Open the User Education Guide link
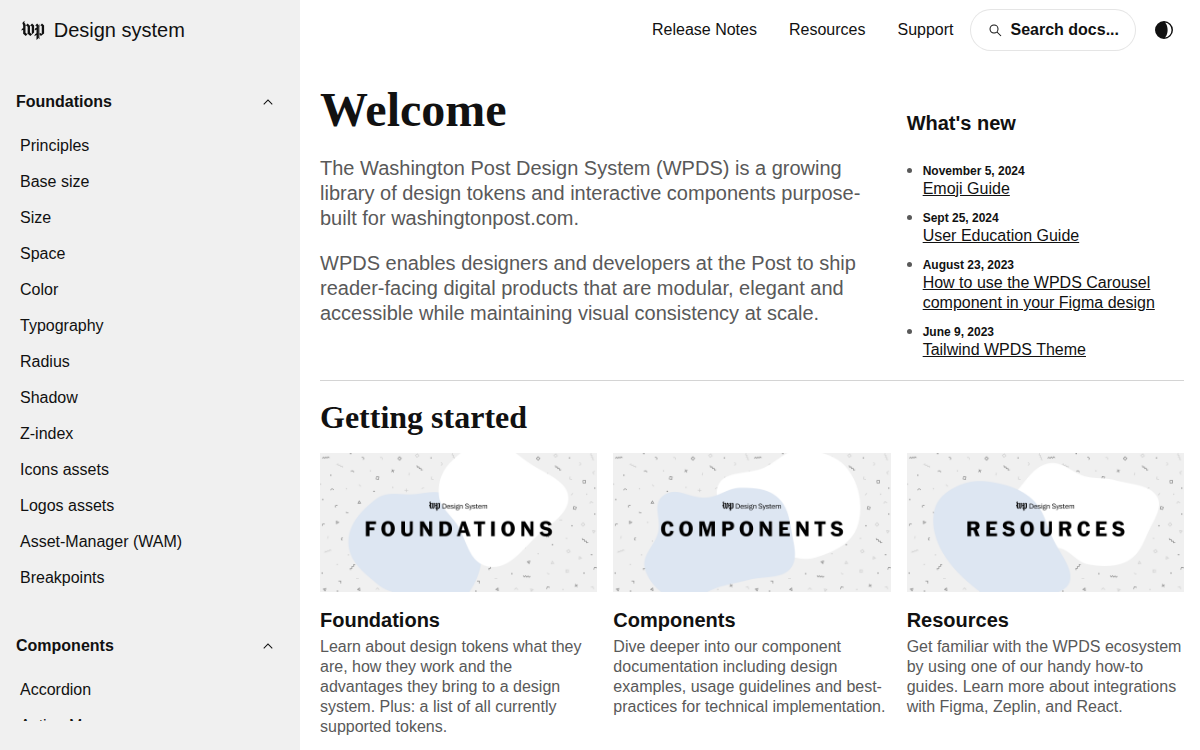The height and width of the screenshot is (750, 1200). [1001, 236]
